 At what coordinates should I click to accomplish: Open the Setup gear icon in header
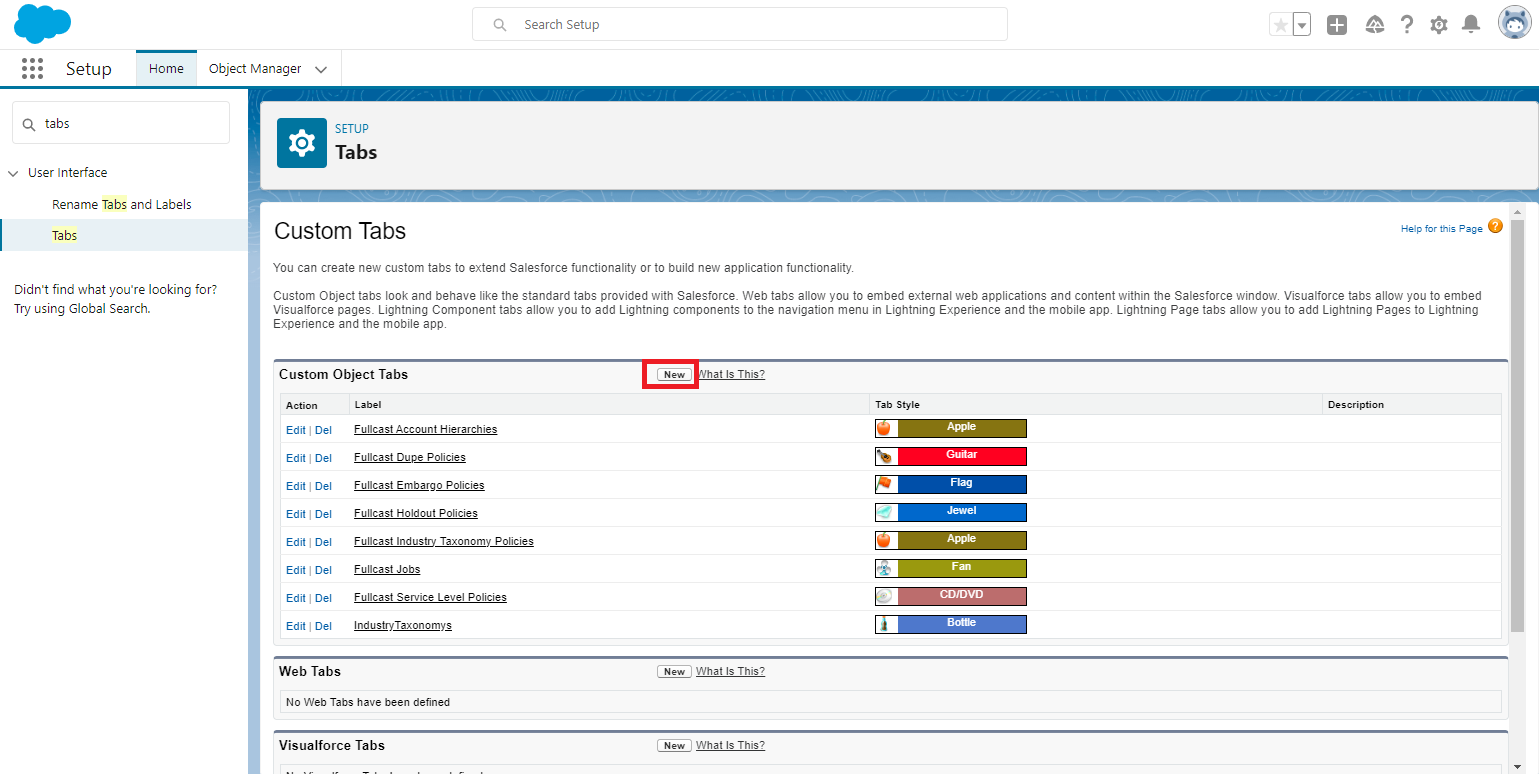click(1439, 25)
